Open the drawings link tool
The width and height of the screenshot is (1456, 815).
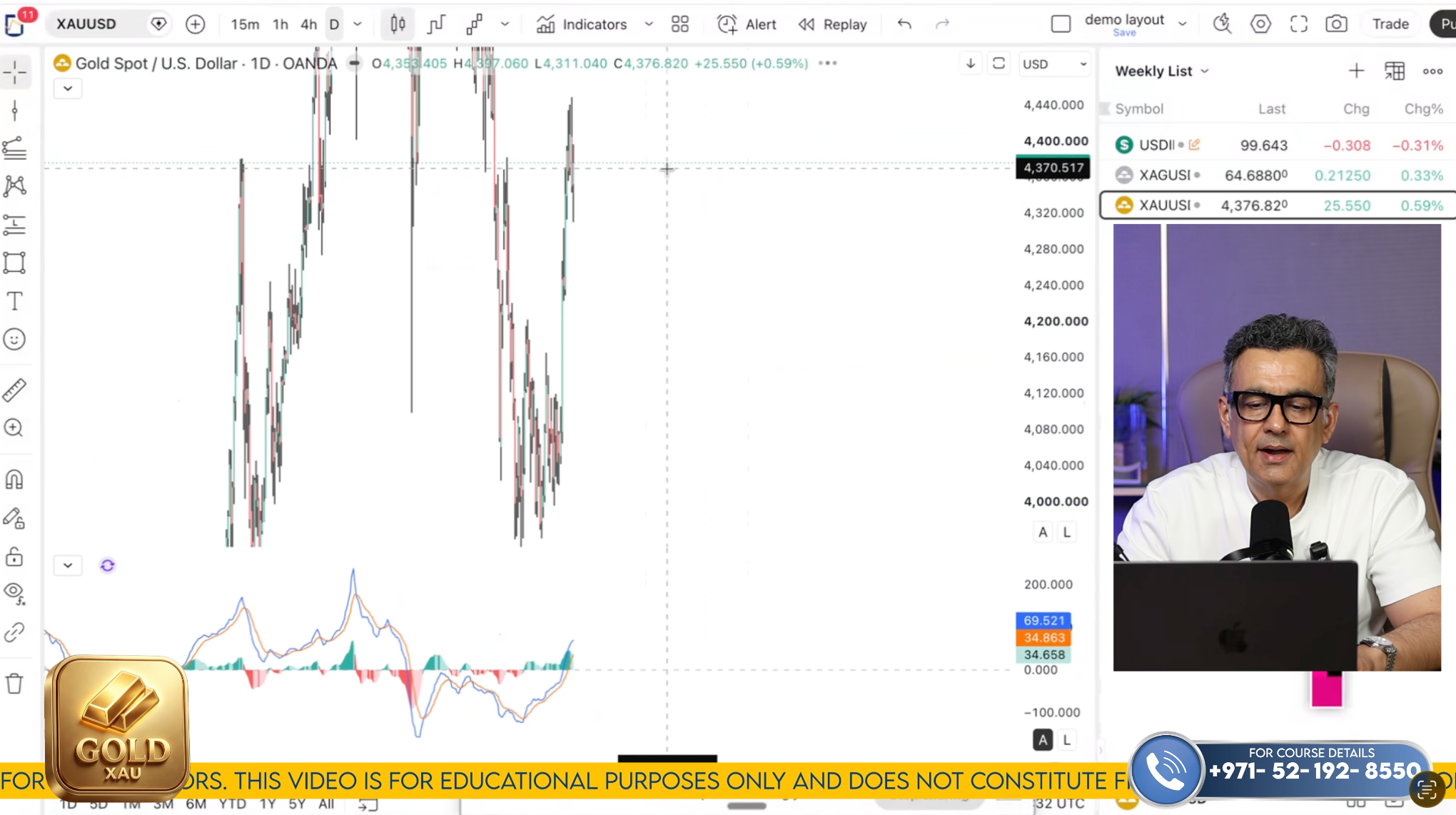(14, 632)
